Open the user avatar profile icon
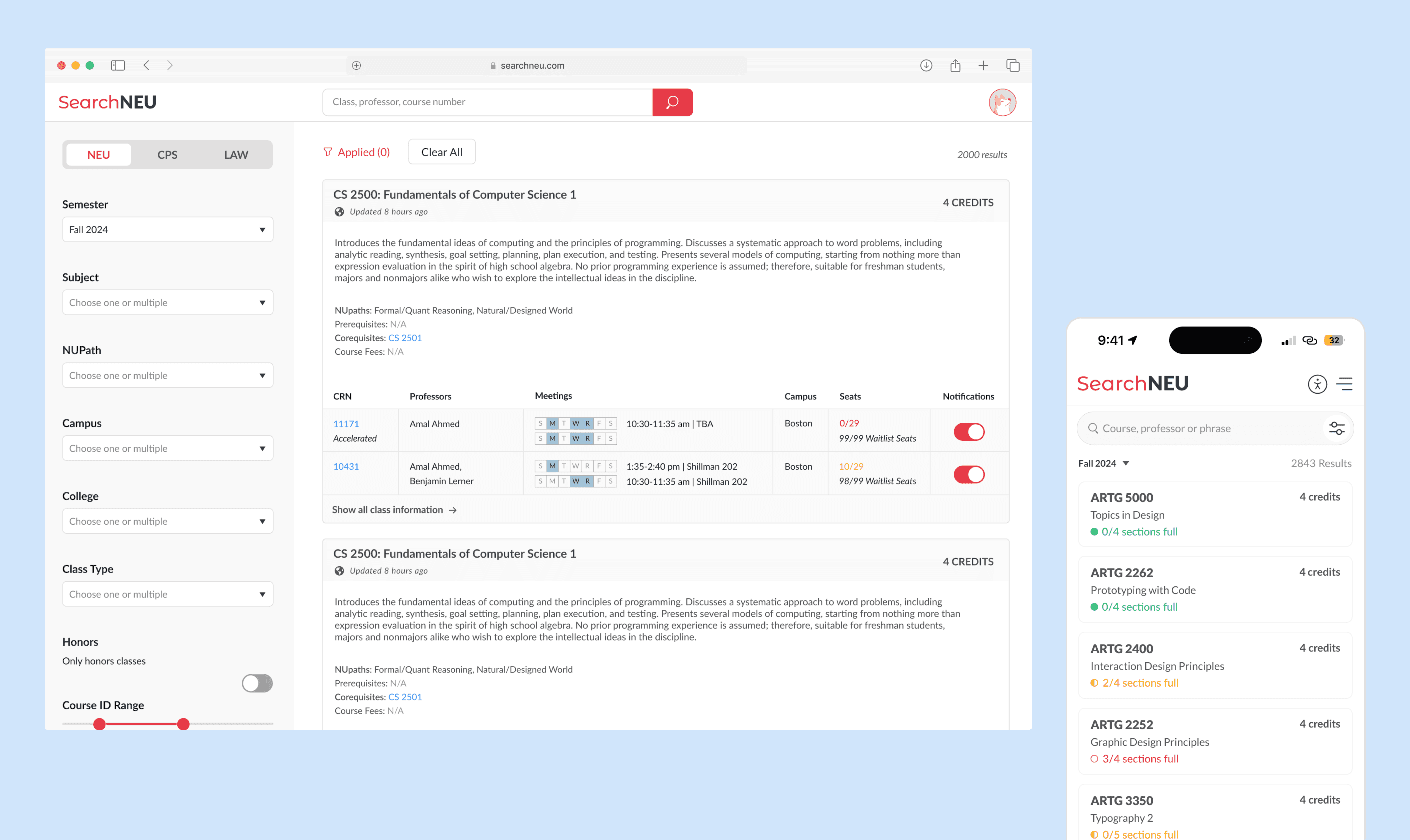The image size is (1410, 840). point(1002,102)
